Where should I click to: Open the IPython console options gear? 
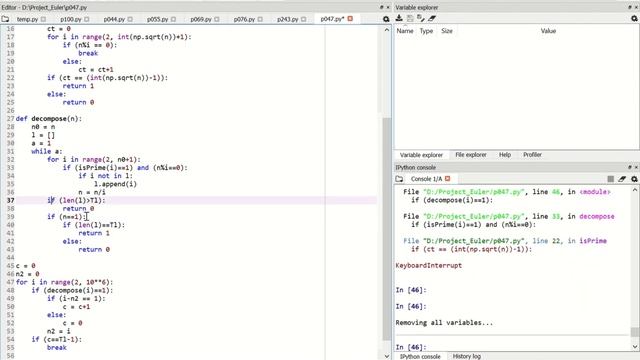click(634, 179)
